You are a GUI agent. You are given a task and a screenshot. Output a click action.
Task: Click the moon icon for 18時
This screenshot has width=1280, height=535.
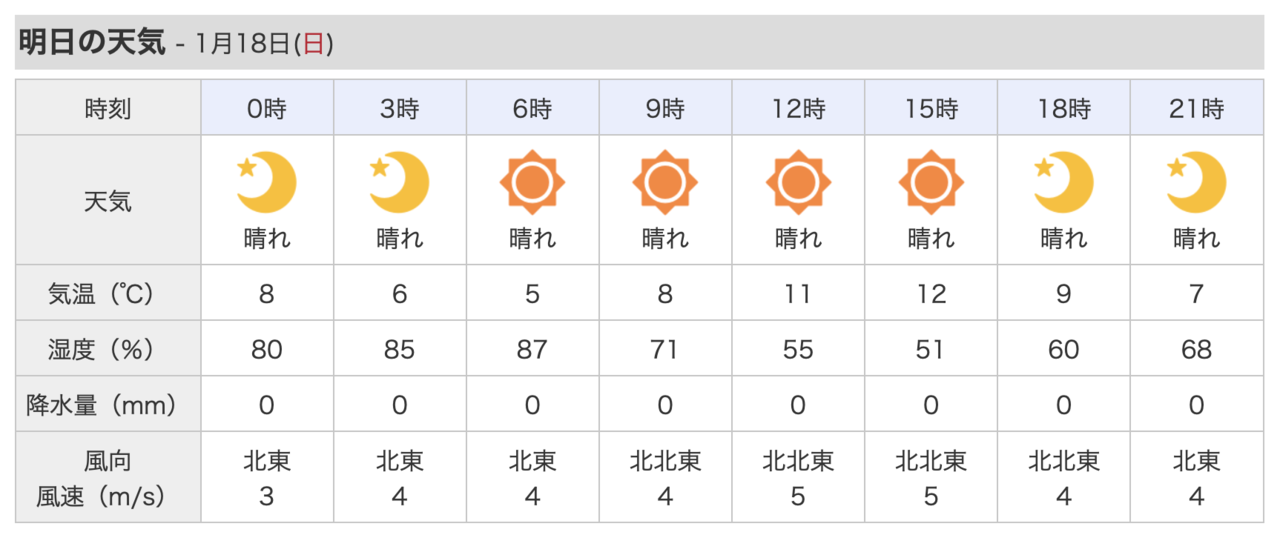[x=1063, y=182]
